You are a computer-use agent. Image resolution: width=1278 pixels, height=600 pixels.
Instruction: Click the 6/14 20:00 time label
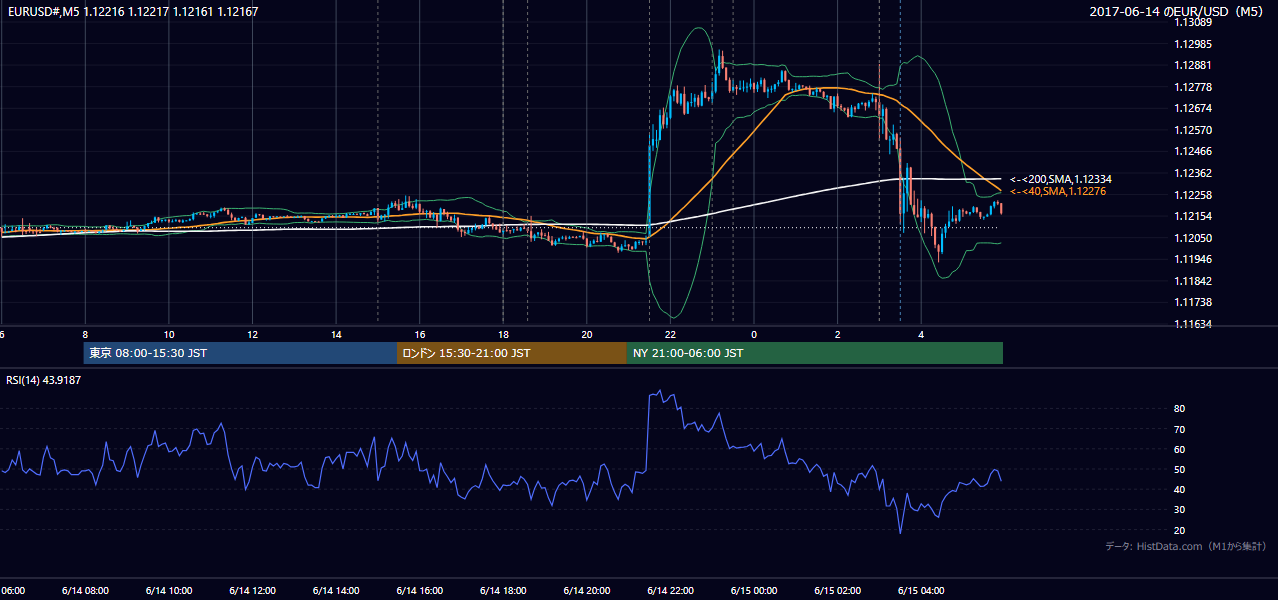click(587, 590)
